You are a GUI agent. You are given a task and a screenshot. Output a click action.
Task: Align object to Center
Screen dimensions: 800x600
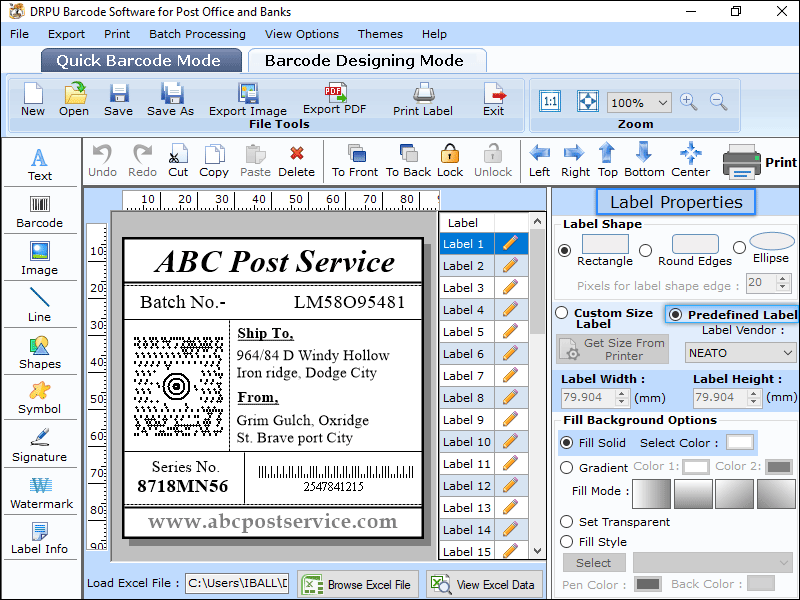[x=690, y=160]
